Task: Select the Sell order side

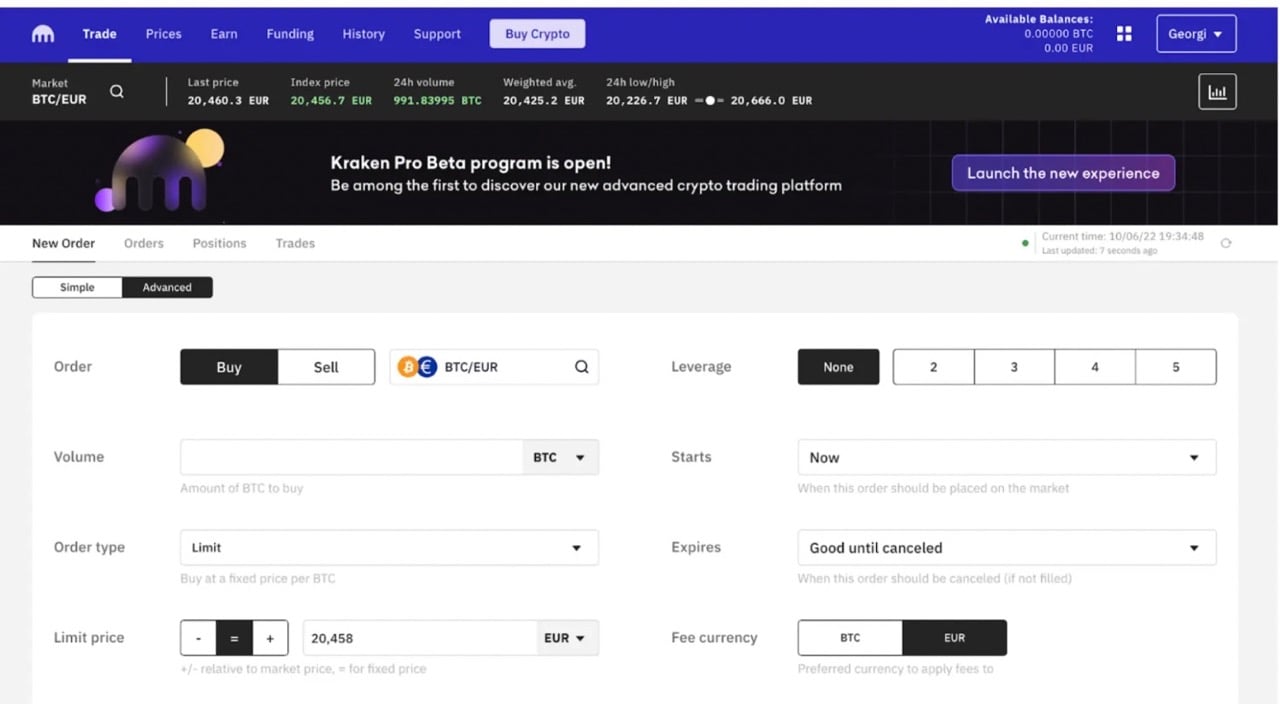Action: pos(326,367)
